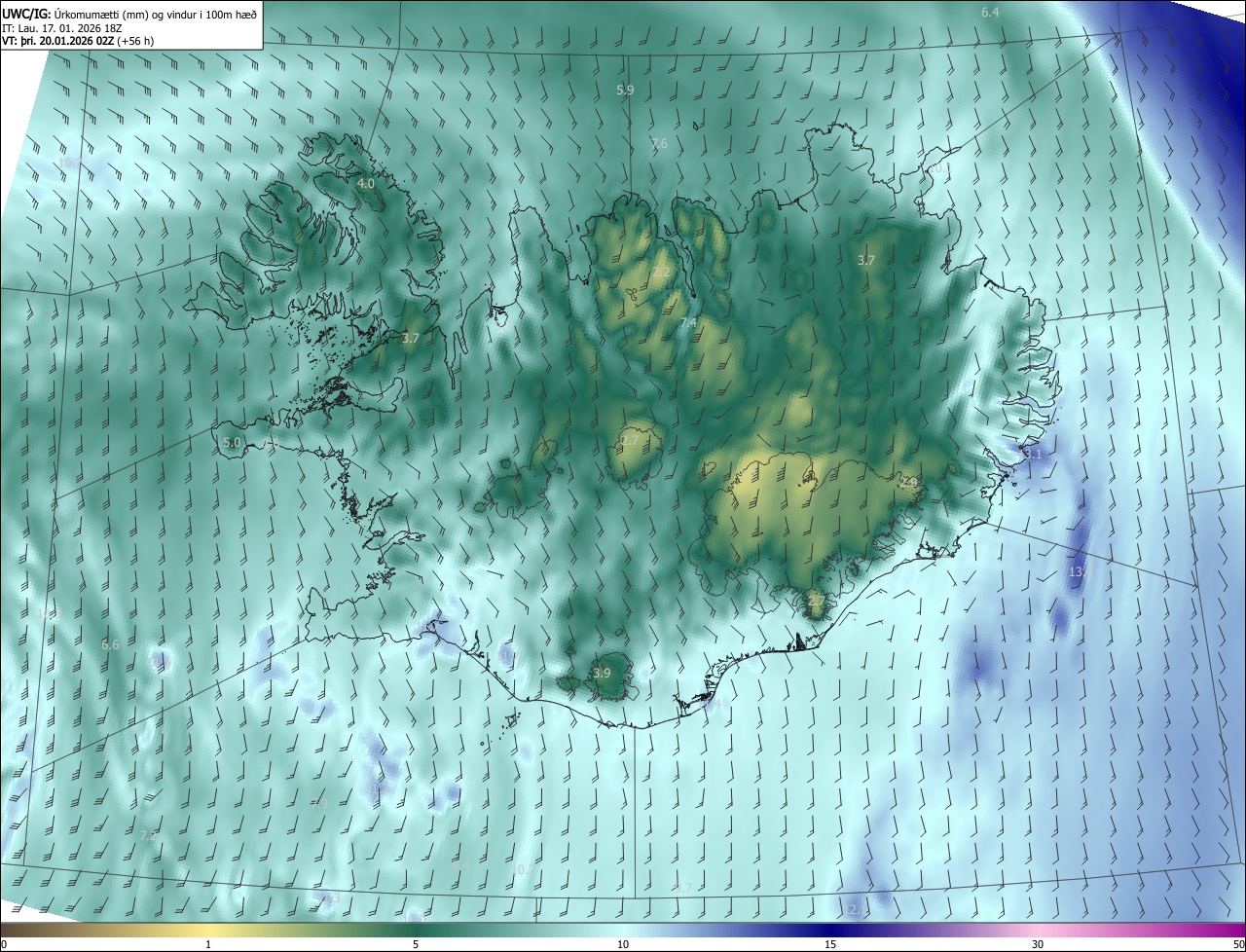1246x952 pixels.
Task: Click the colorbar tick label 30
Action: point(1038,944)
